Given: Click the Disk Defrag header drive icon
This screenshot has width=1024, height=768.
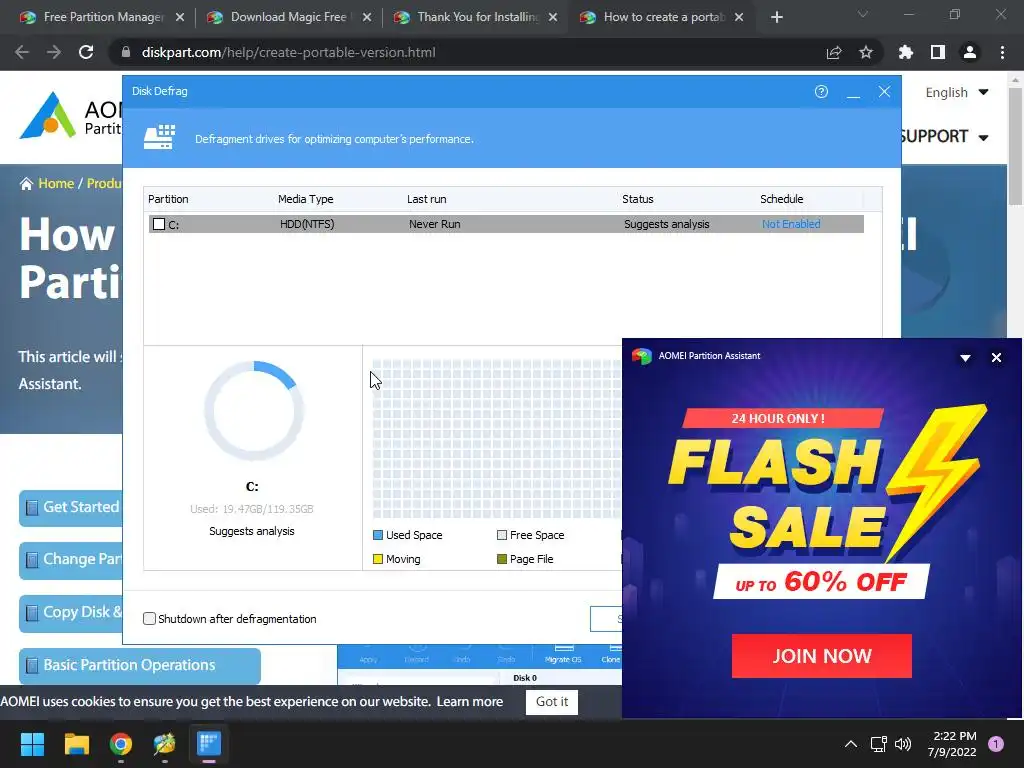Looking at the screenshot, I should pyautogui.click(x=160, y=138).
